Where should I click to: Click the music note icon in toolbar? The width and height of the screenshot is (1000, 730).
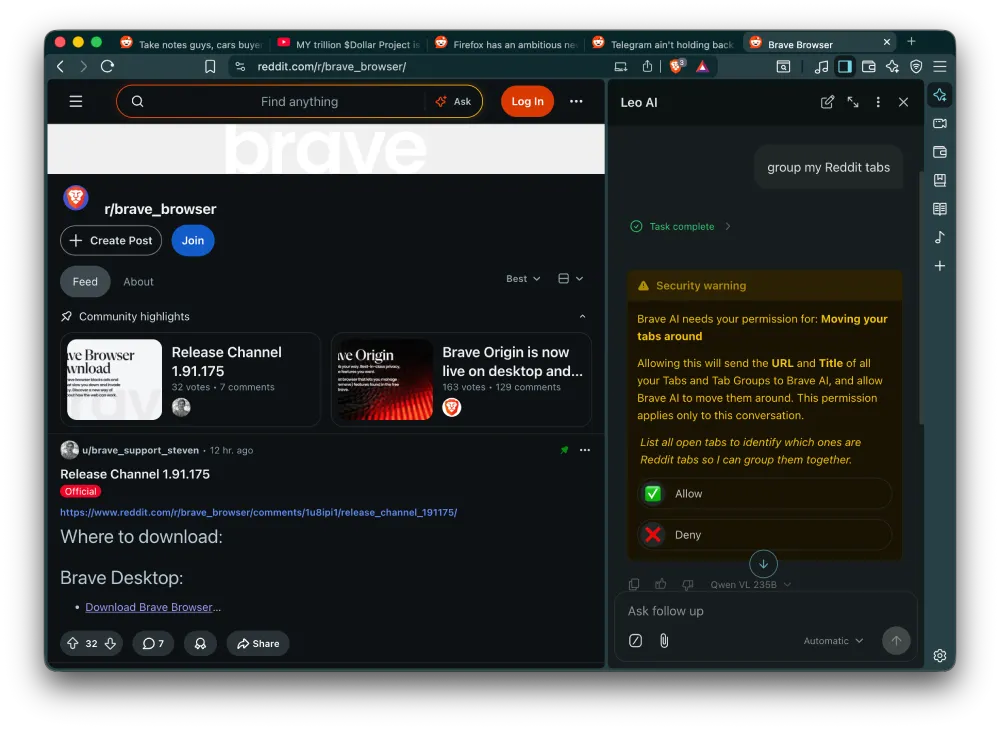tap(821, 66)
